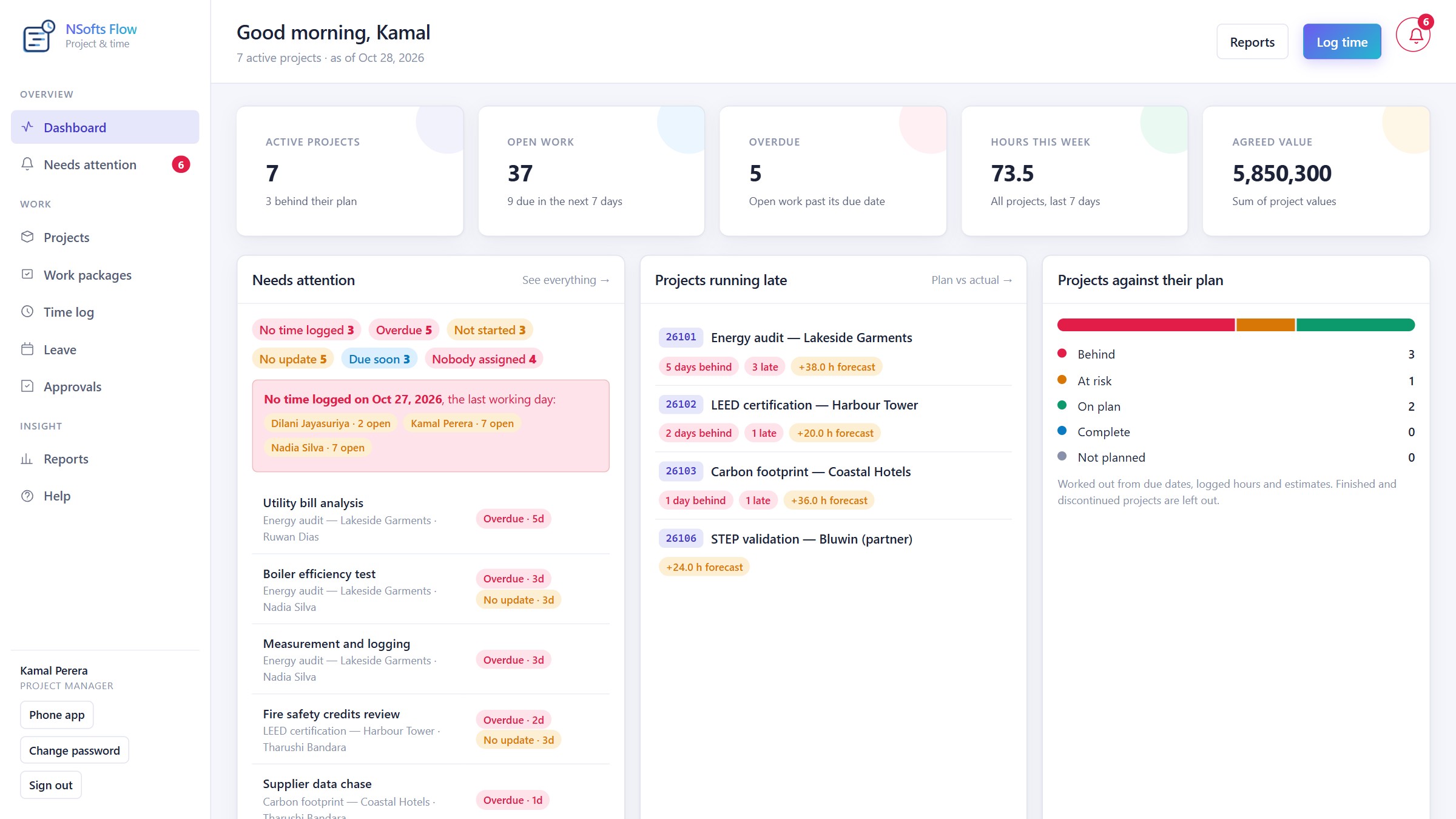The image size is (1456, 819).
Task: Click the Approvals icon in the sidebar
Action: (x=27, y=386)
